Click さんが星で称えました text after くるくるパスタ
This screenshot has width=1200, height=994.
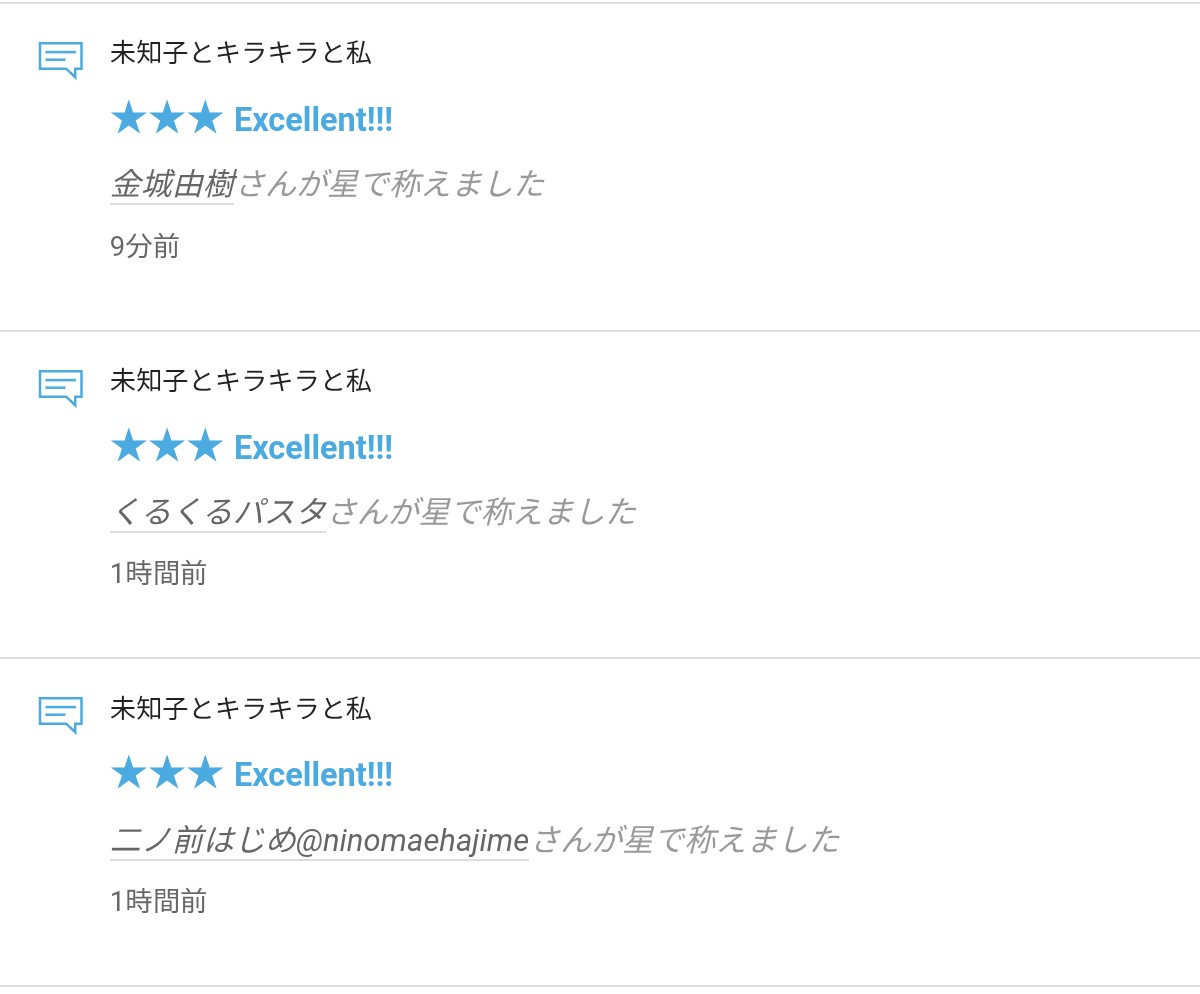point(483,512)
